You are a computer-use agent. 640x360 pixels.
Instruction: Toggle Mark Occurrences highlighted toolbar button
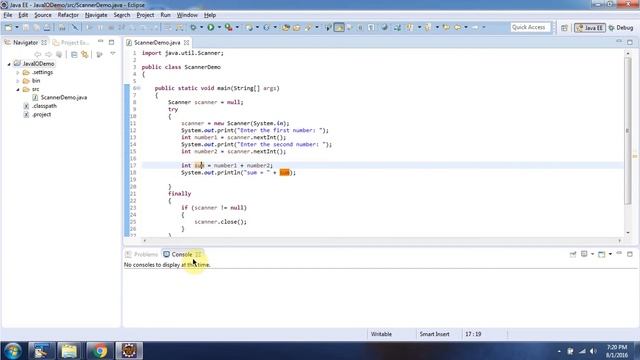339,27
